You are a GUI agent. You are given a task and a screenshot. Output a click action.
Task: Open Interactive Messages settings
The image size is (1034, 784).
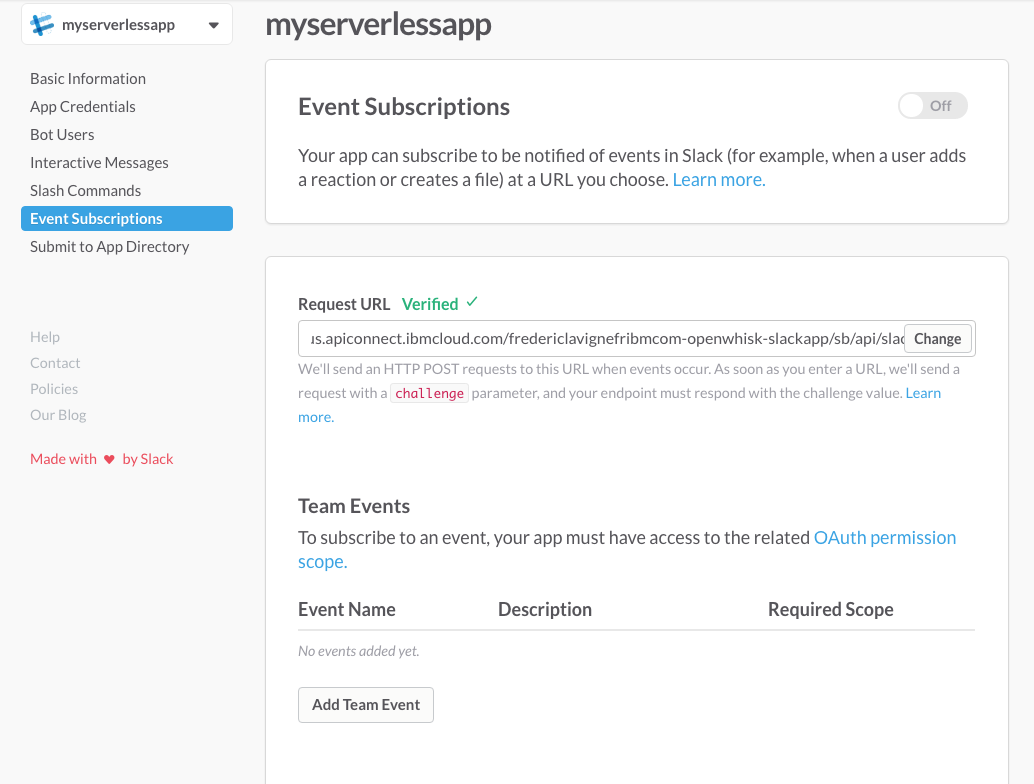[x=99, y=163]
